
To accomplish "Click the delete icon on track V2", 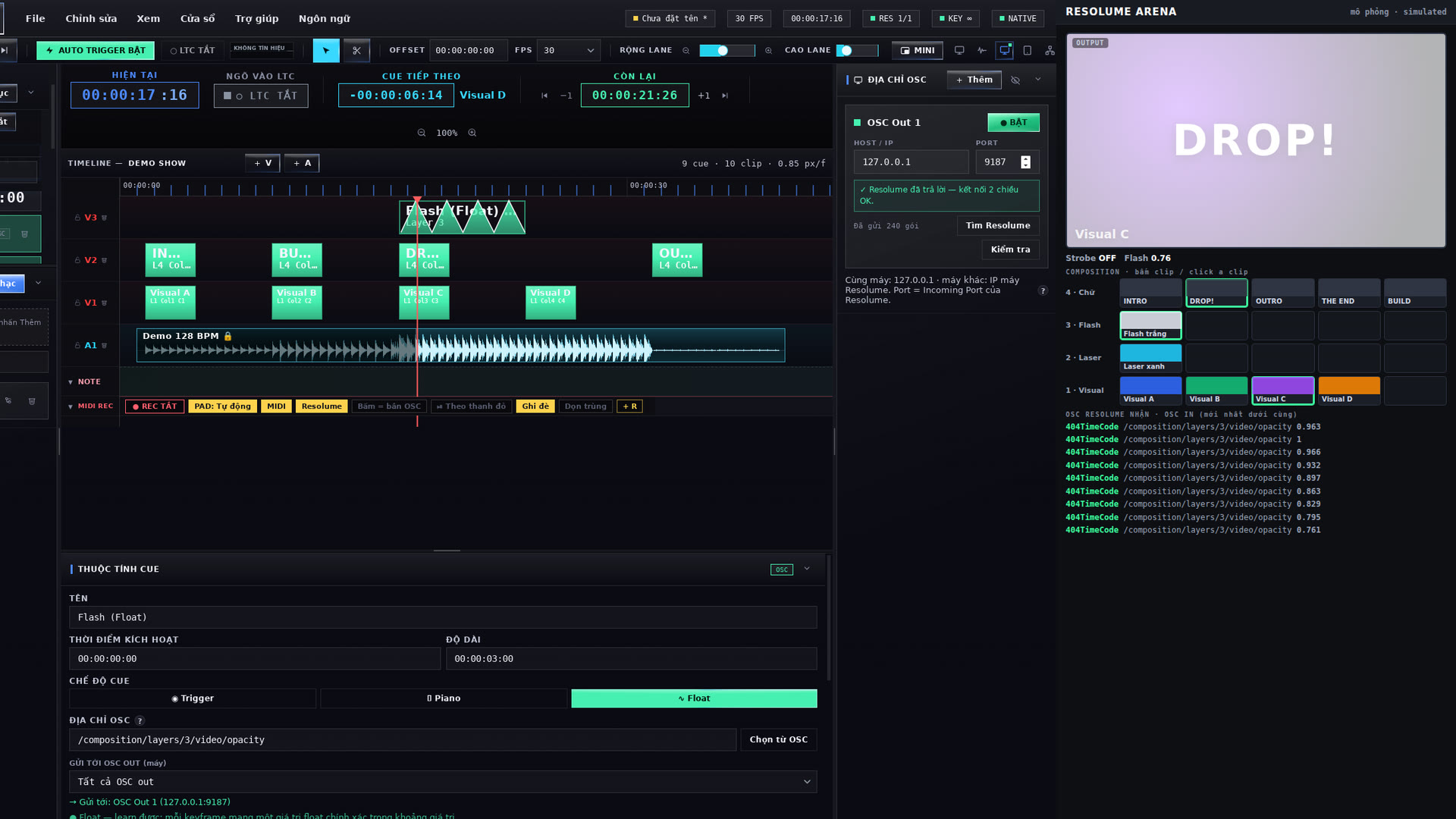I will (x=105, y=260).
